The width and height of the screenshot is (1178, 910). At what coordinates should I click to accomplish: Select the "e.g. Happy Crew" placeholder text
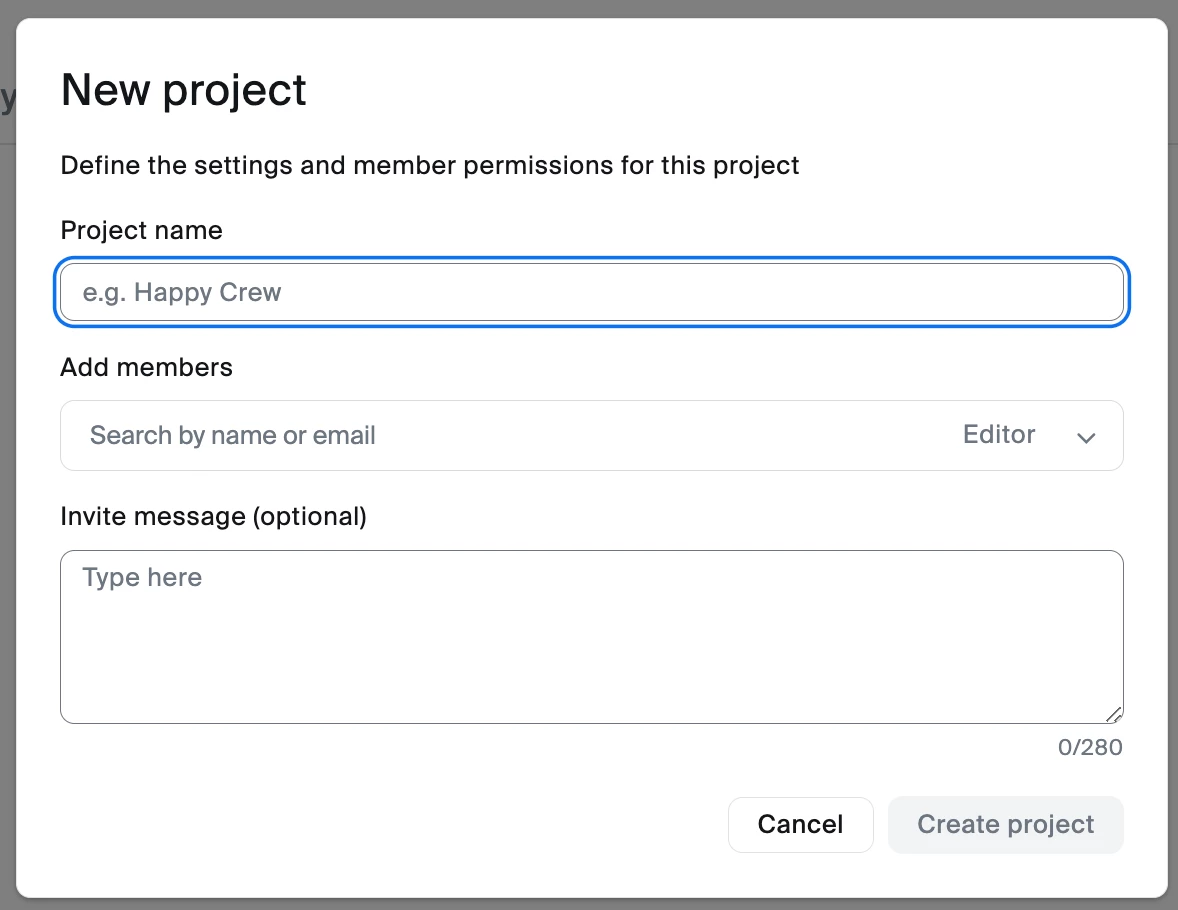point(181,293)
